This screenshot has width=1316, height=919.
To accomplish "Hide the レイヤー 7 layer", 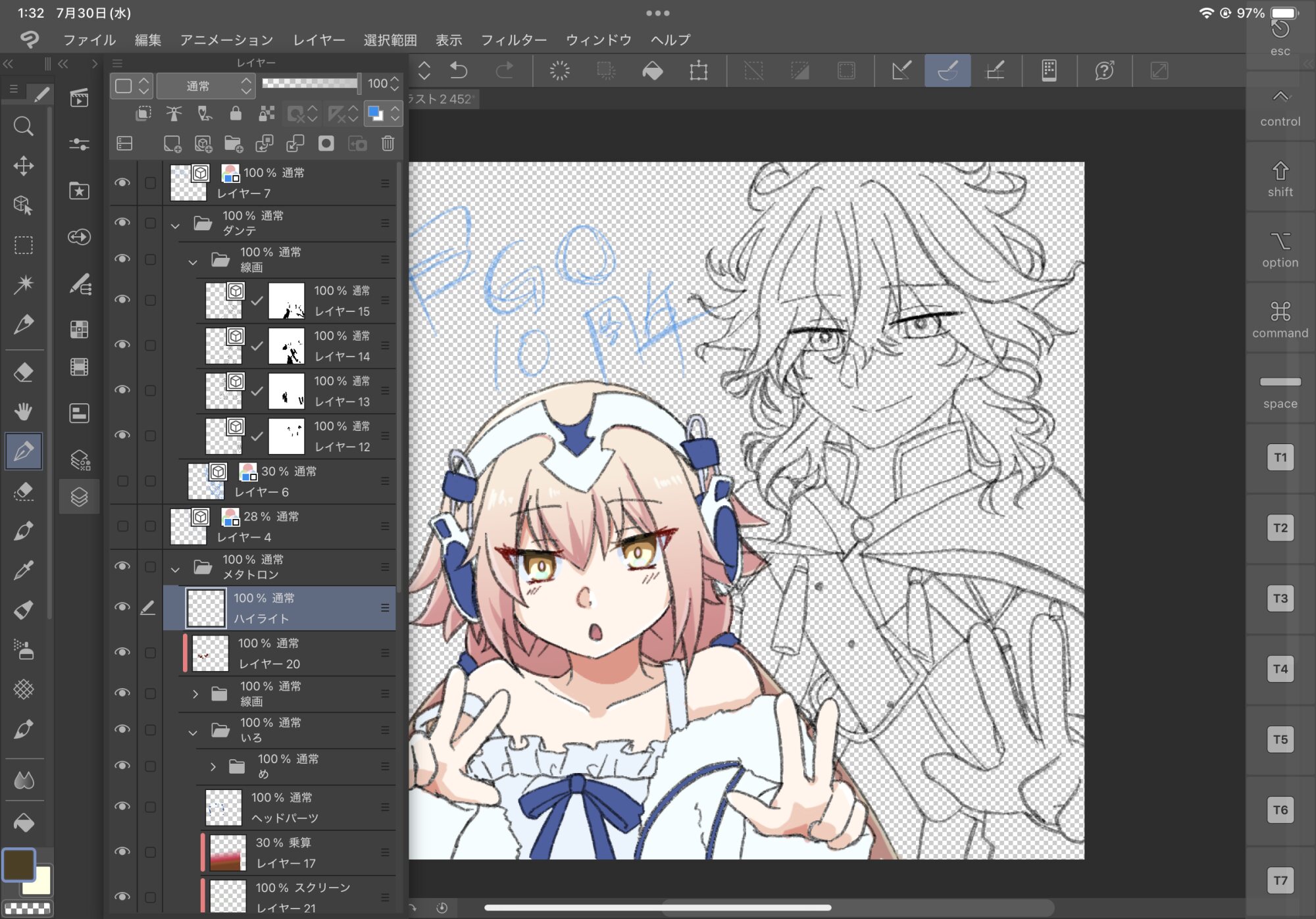I will [122, 183].
